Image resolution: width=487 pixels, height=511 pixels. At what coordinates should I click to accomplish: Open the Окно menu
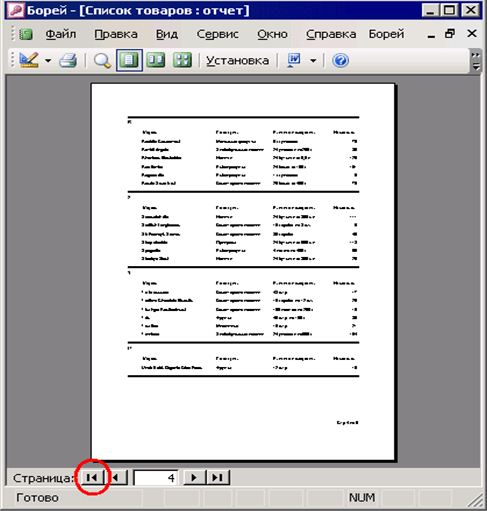pos(272,34)
